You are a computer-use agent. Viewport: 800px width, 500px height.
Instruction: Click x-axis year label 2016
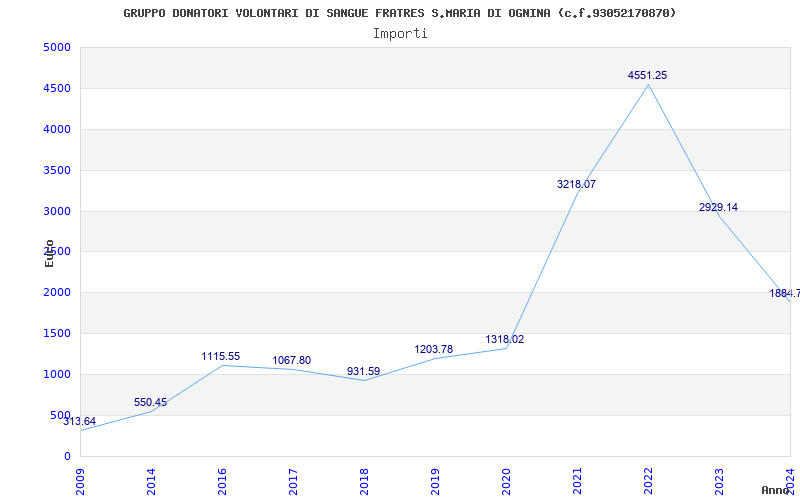[222, 481]
